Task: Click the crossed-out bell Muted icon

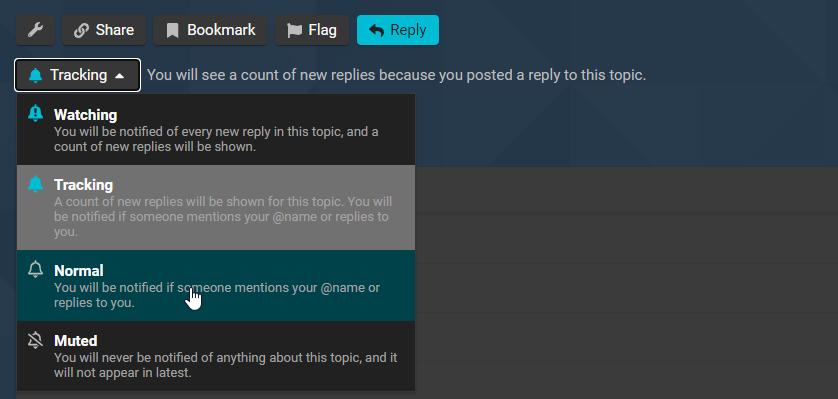Action: [x=35, y=340]
